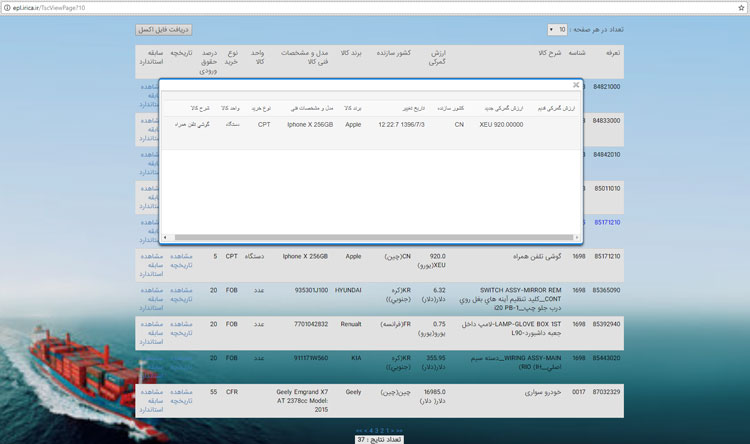Screen dimensions: 750x444
Task: Click right arrow of popup scrollbar
Action: click(x=577, y=238)
